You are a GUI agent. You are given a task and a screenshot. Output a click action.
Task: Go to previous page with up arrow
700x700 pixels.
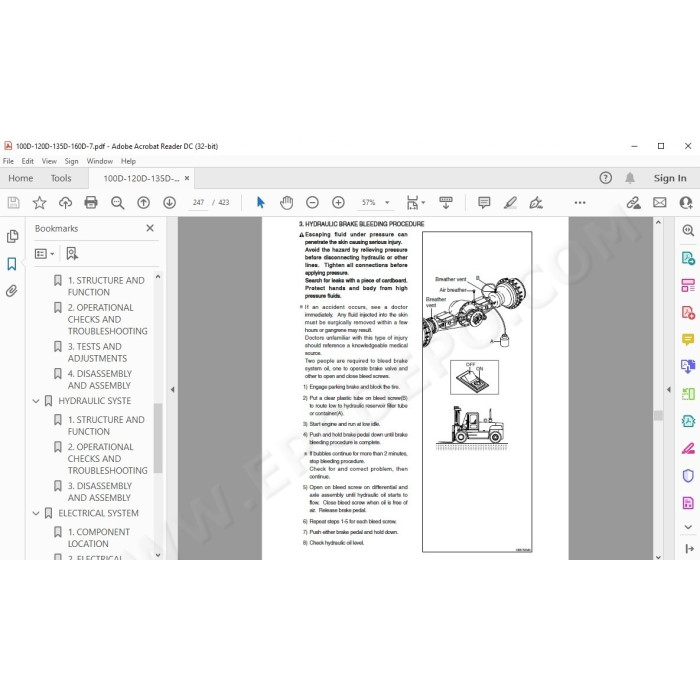(x=143, y=203)
